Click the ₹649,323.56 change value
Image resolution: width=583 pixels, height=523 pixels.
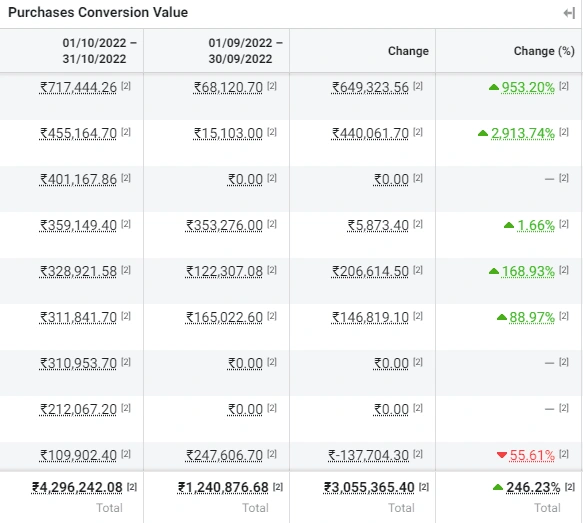pyautogui.click(x=370, y=87)
